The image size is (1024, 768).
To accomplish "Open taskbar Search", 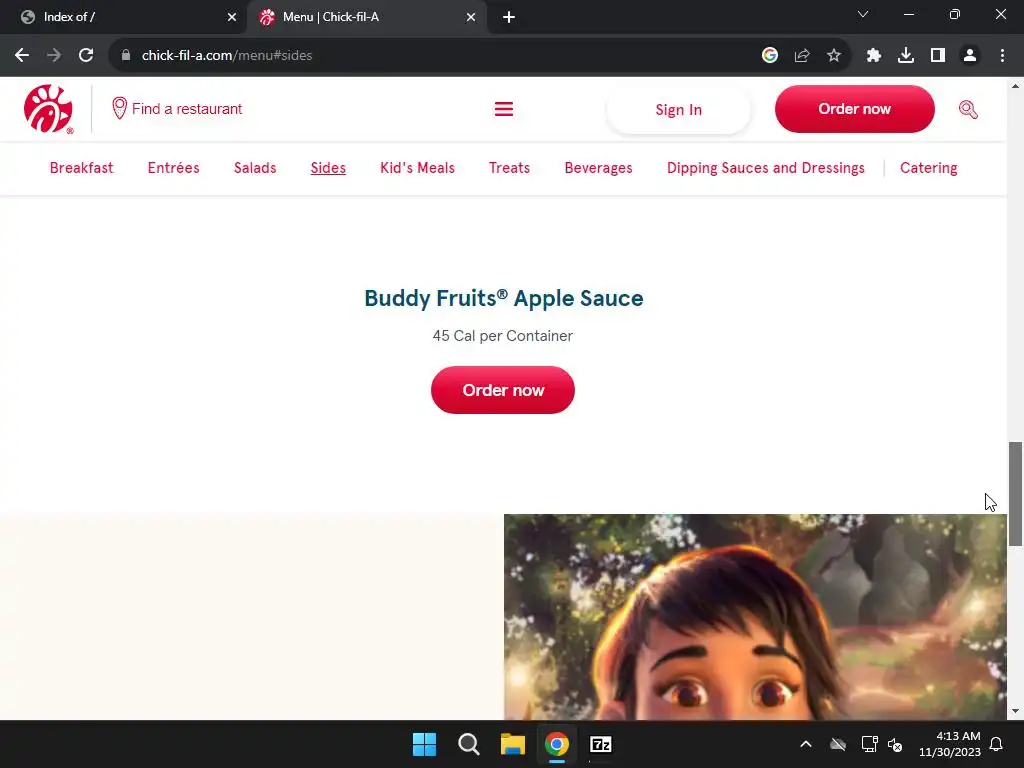I will point(468,744).
